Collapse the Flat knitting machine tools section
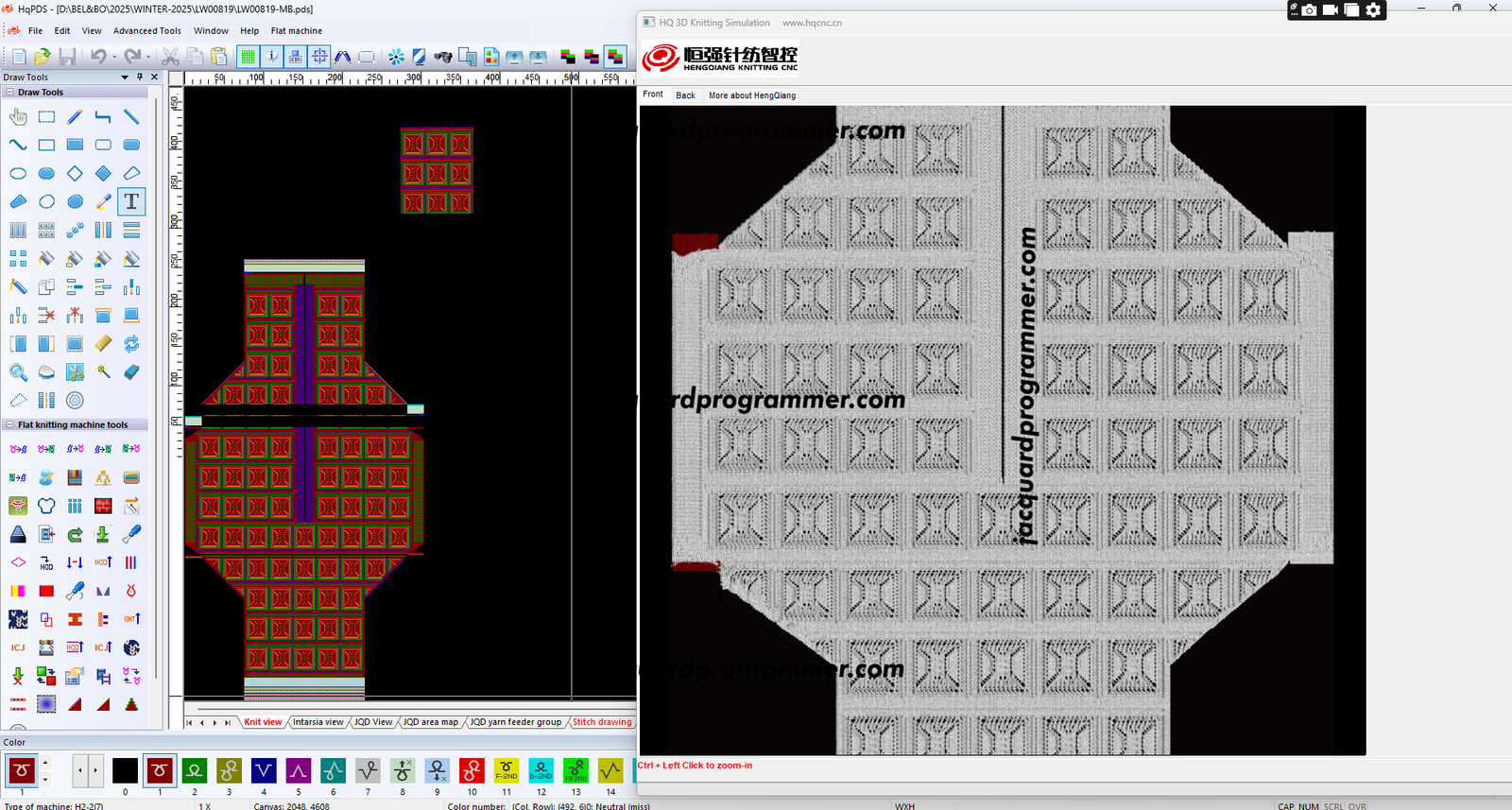This screenshot has width=1512, height=810. point(9,425)
